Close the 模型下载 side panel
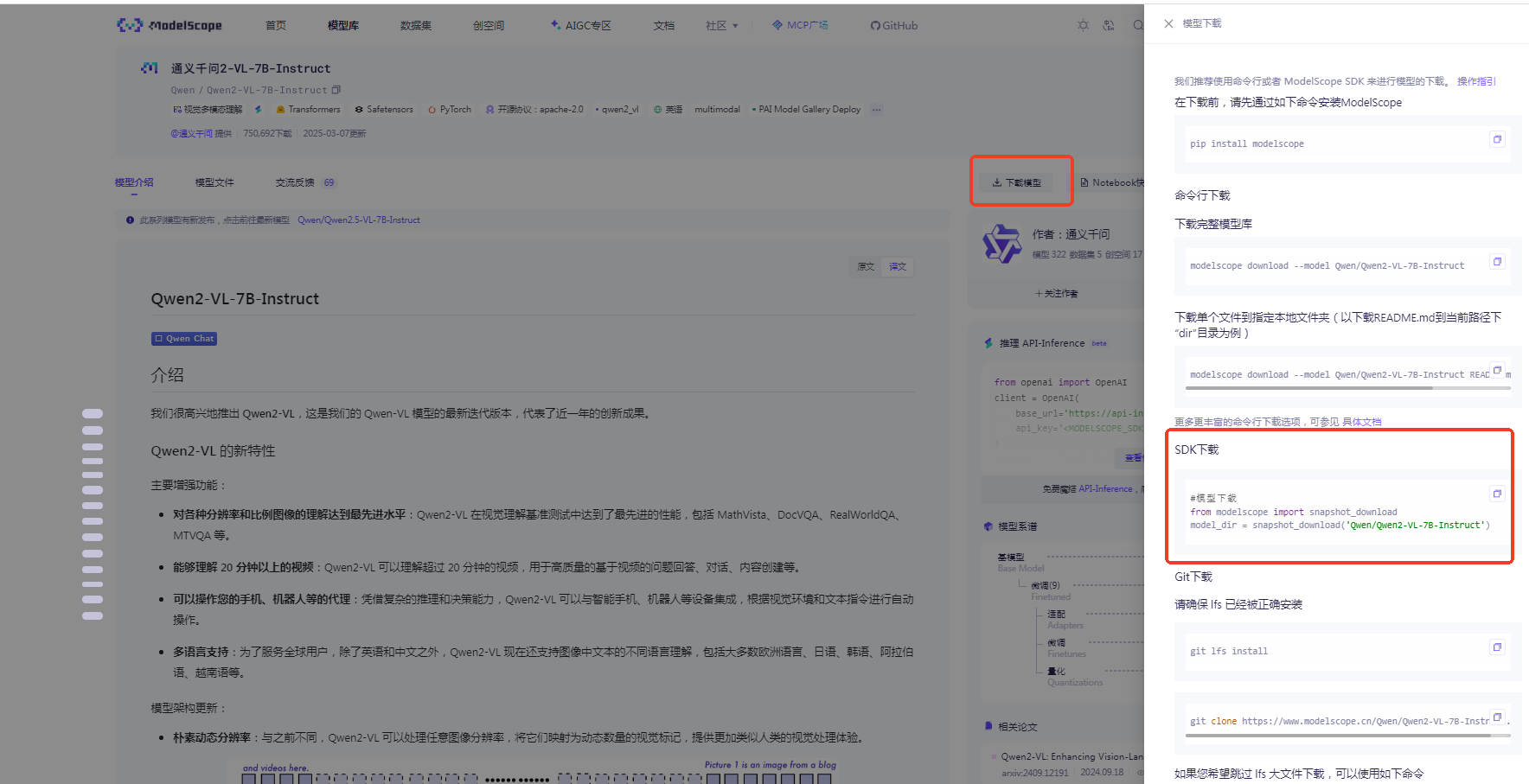Screen dimensions: 1529x784 (x=1168, y=24)
